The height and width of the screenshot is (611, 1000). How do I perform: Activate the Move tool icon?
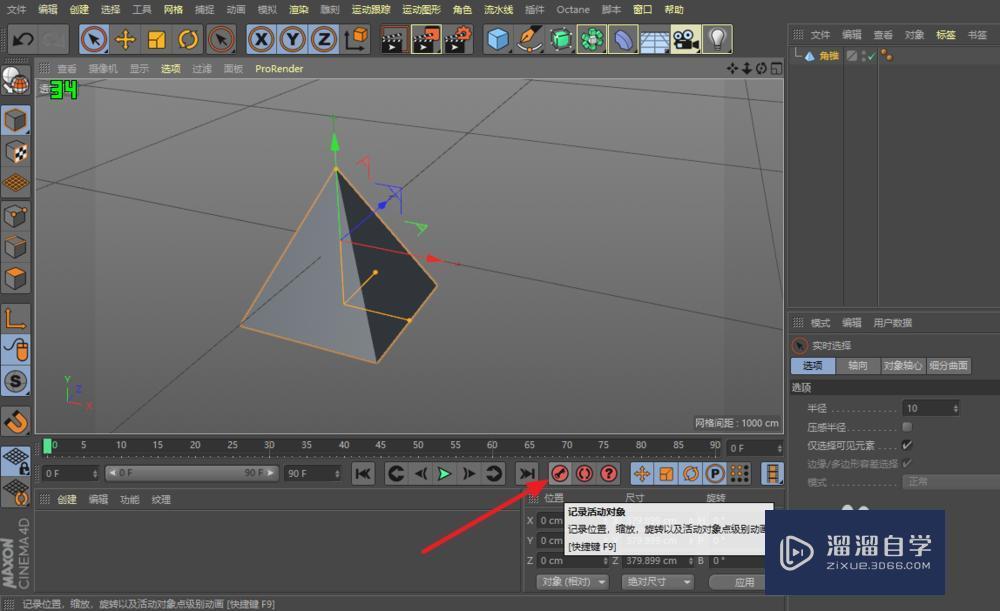coord(126,40)
